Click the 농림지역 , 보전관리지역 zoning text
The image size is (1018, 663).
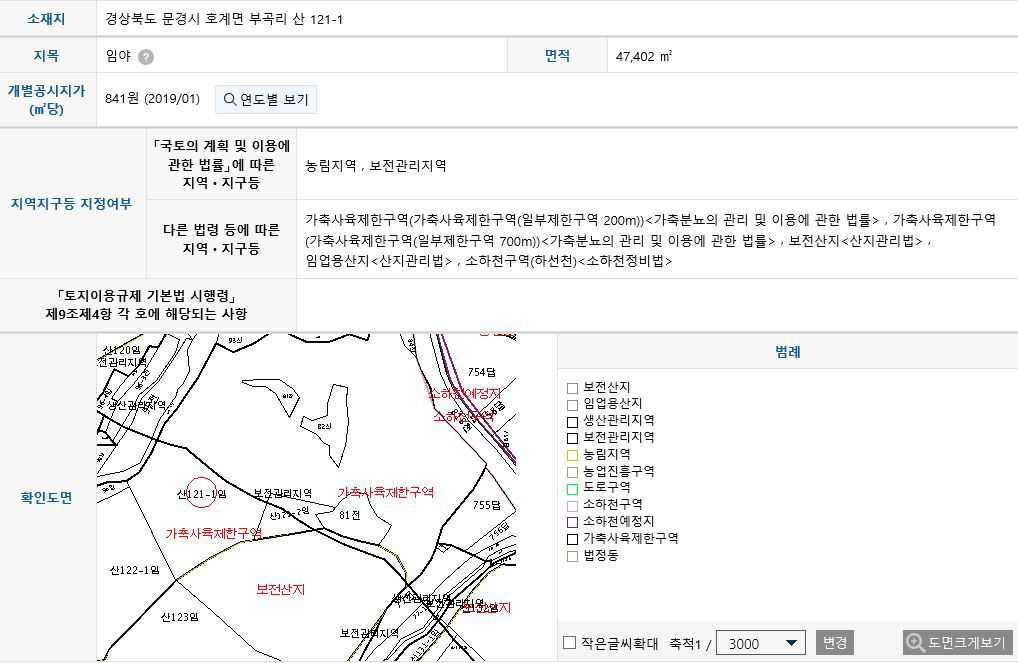376,166
